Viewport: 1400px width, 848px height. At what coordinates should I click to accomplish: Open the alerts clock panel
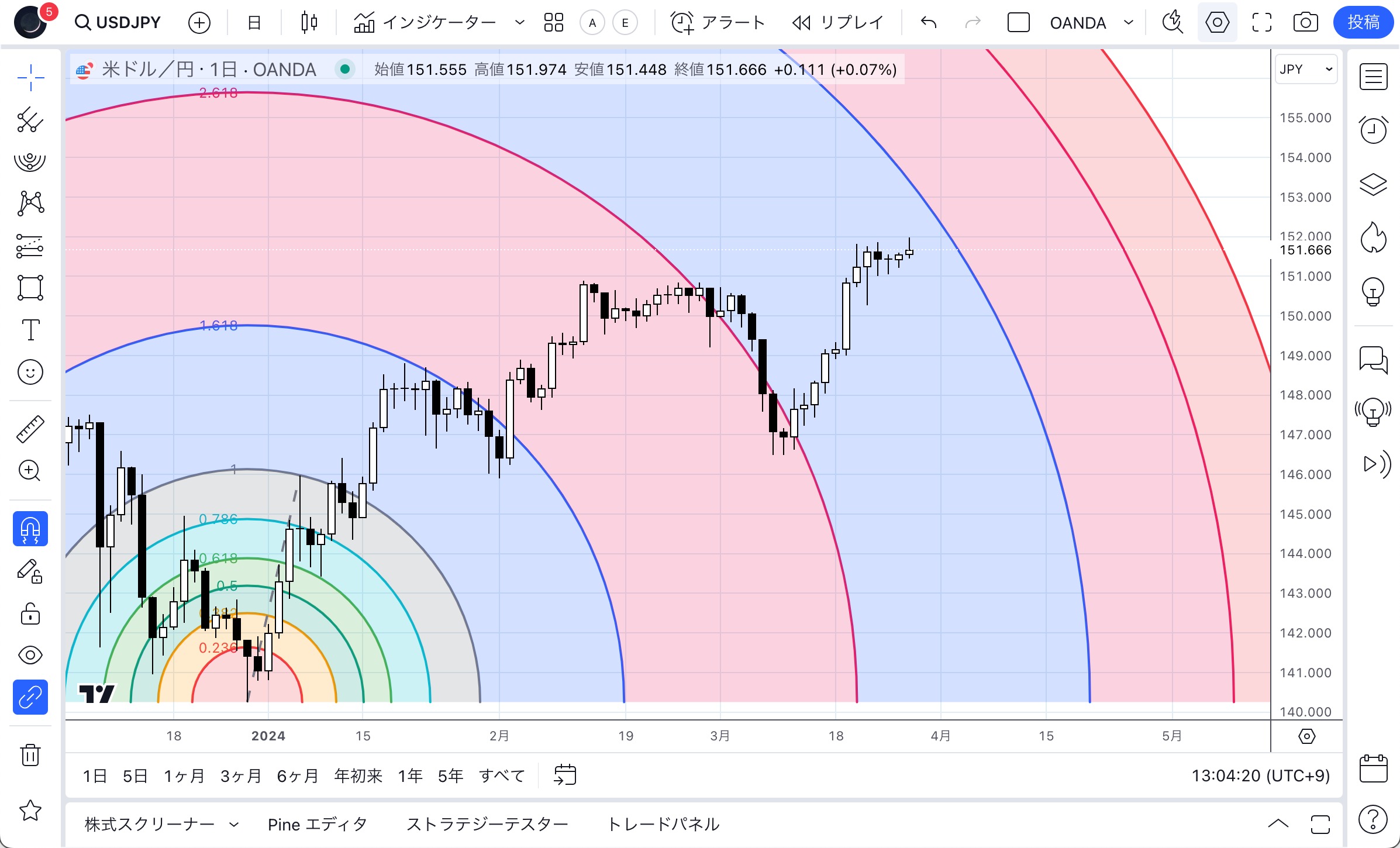(x=1373, y=130)
